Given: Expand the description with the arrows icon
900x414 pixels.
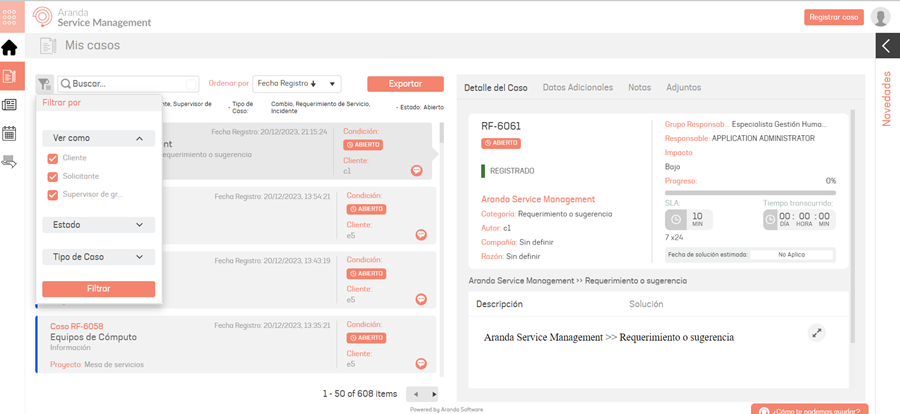Looking at the screenshot, I should tap(816, 332).
